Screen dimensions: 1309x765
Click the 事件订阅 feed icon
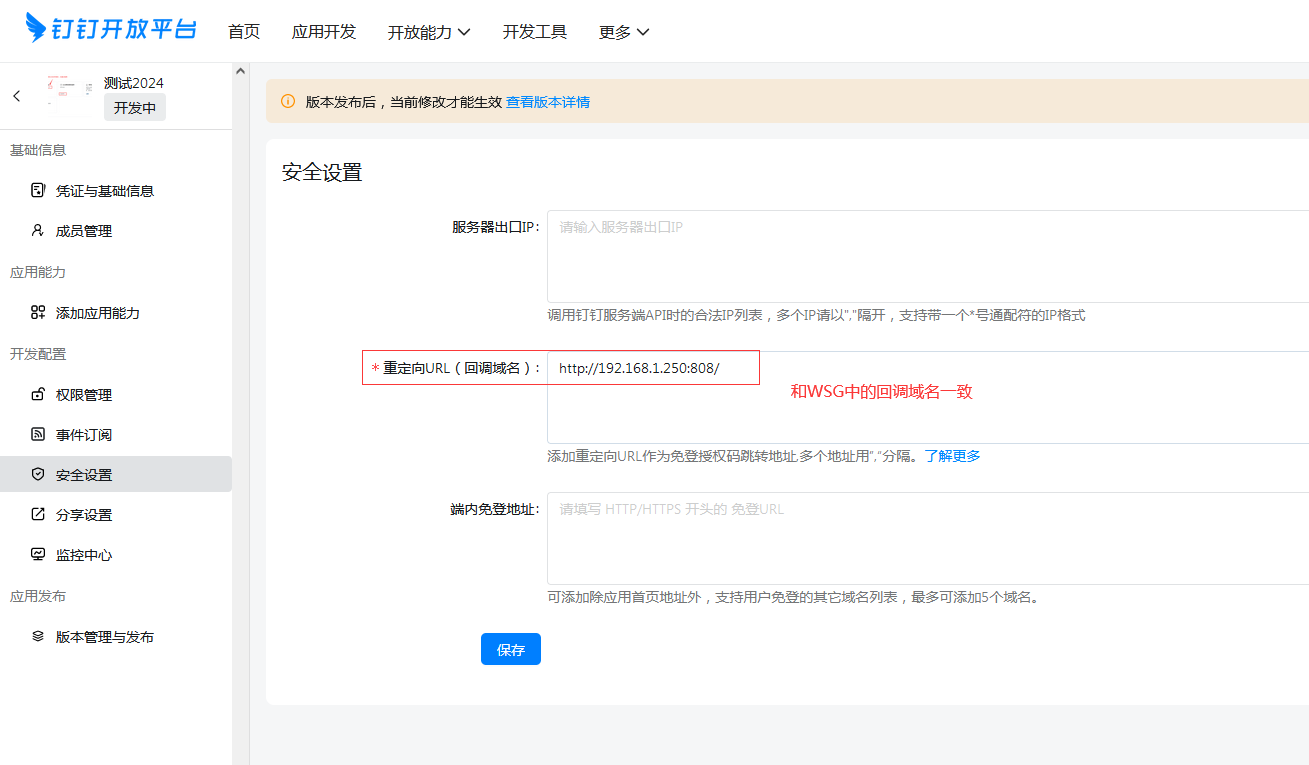pyautogui.click(x=38, y=434)
